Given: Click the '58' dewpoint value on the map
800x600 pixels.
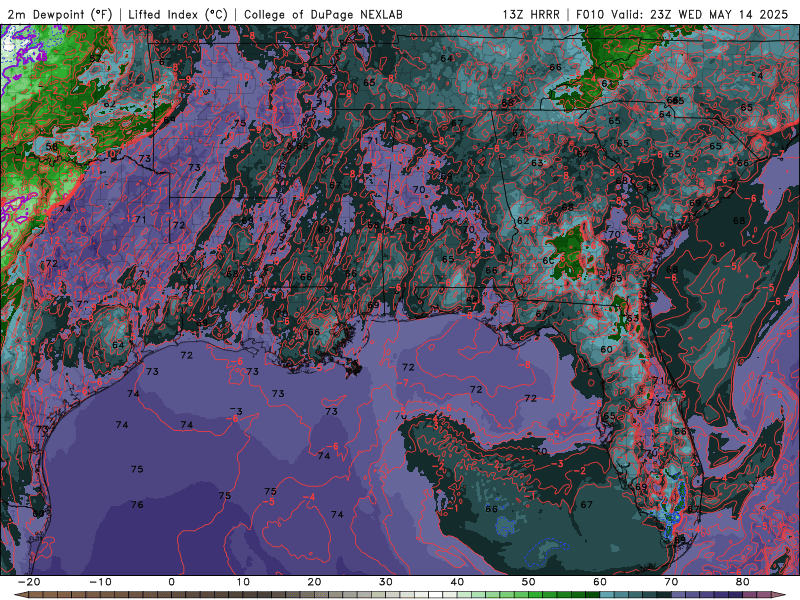Looking at the screenshot, I should click(52, 147).
